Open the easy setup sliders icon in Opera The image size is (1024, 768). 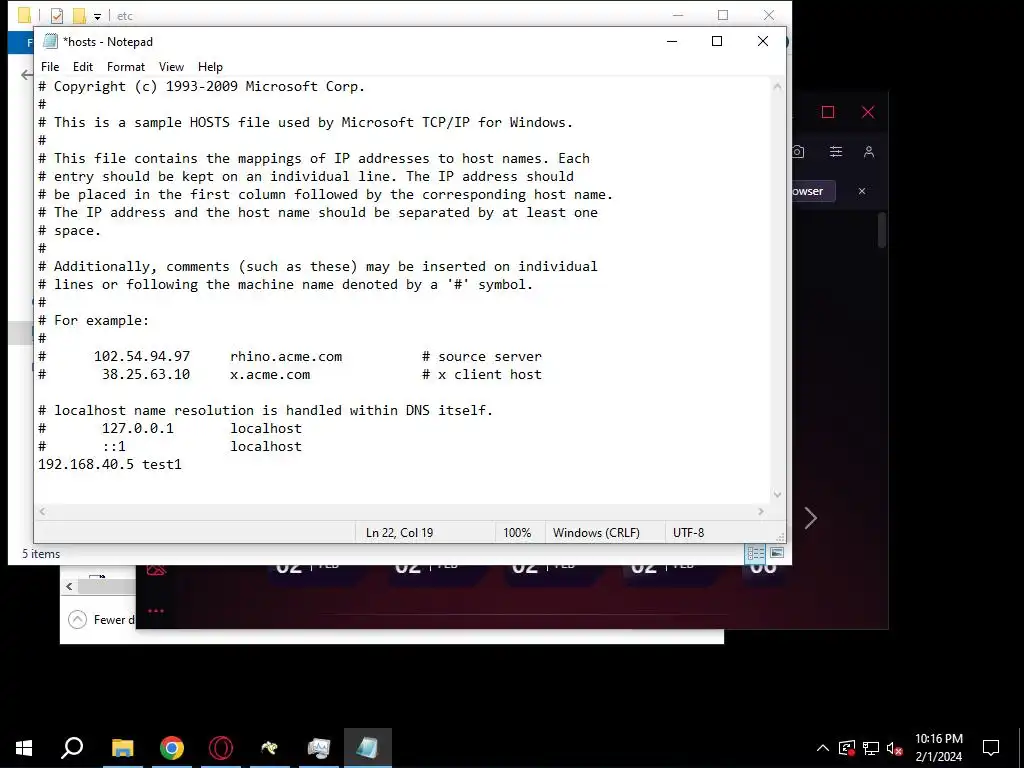(x=835, y=152)
